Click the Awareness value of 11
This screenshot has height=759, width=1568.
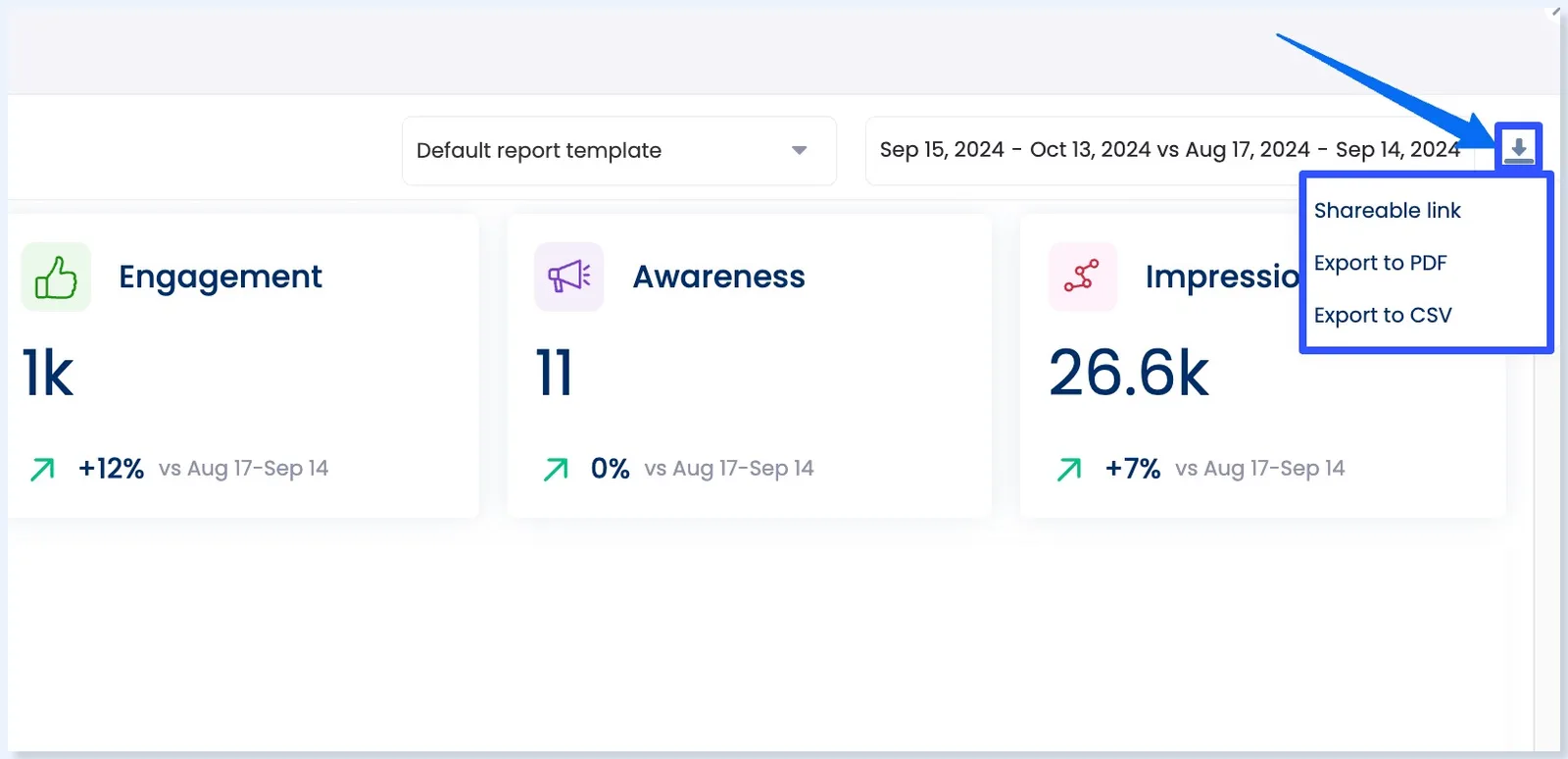point(555,374)
